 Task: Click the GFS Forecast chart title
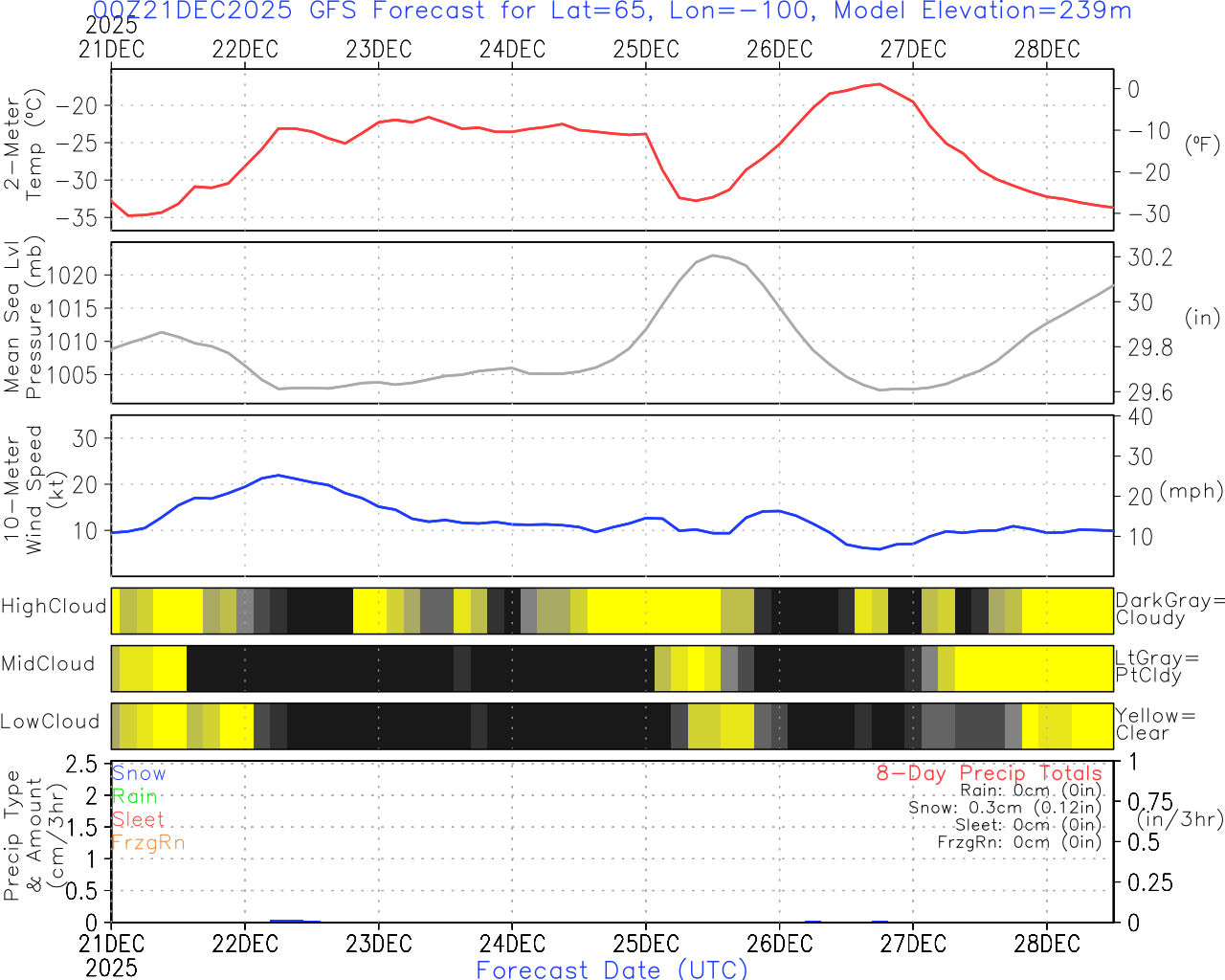612,11
